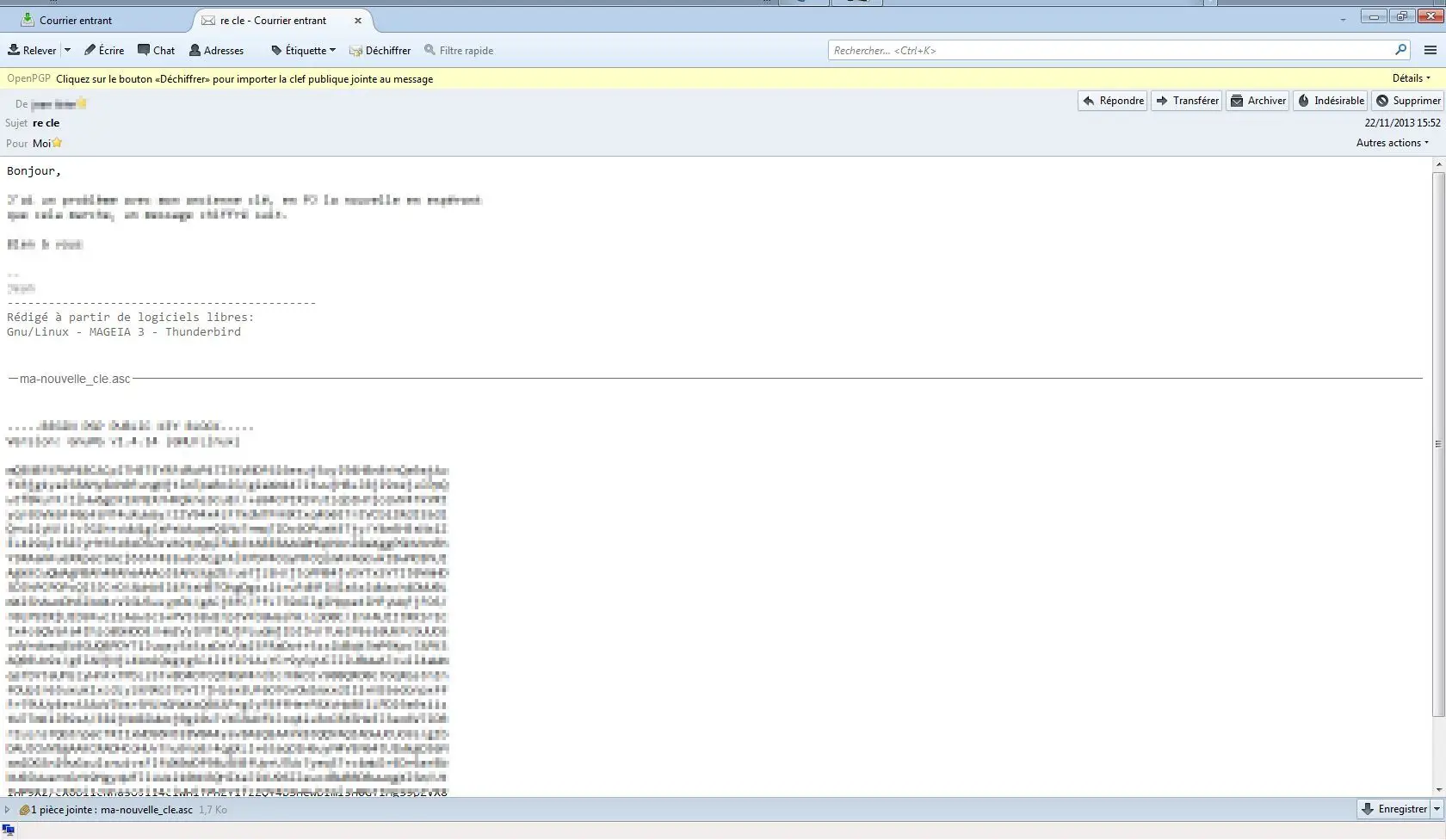Open the Relever dropdown arrow
The height and width of the screenshot is (840, 1446).
(x=67, y=50)
